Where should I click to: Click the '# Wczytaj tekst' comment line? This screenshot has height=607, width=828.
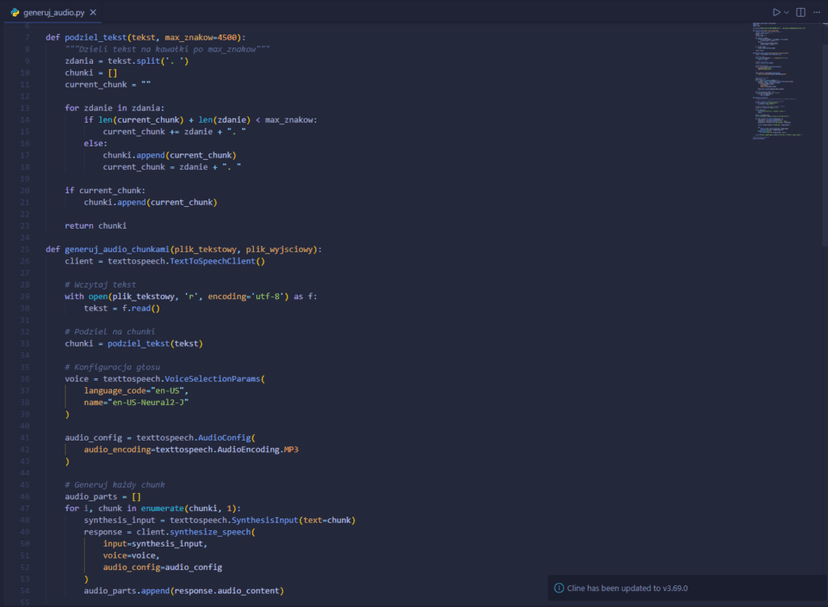(100, 285)
